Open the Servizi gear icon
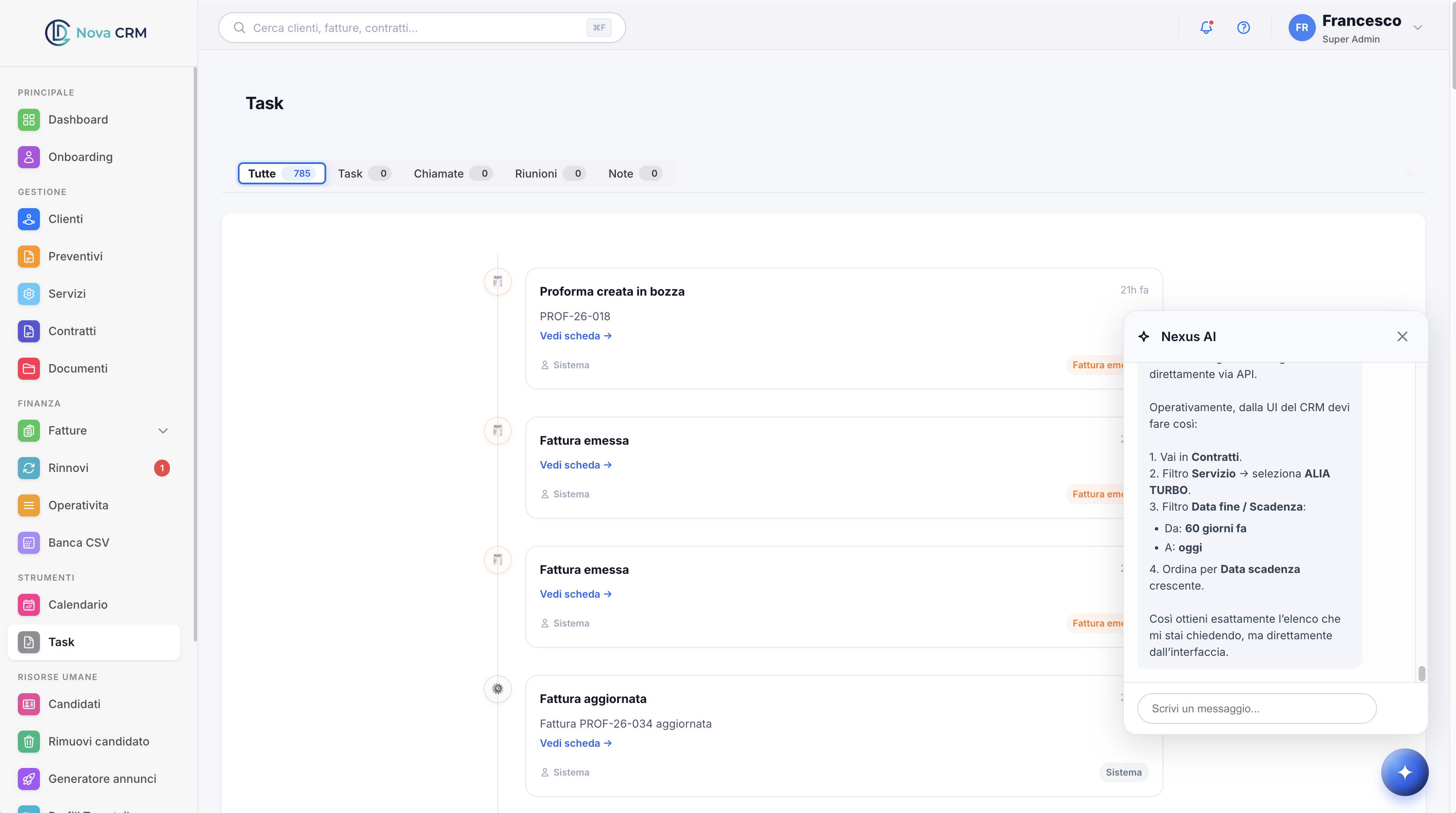Screen dimensions: 1456x813 tap(29, 294)
